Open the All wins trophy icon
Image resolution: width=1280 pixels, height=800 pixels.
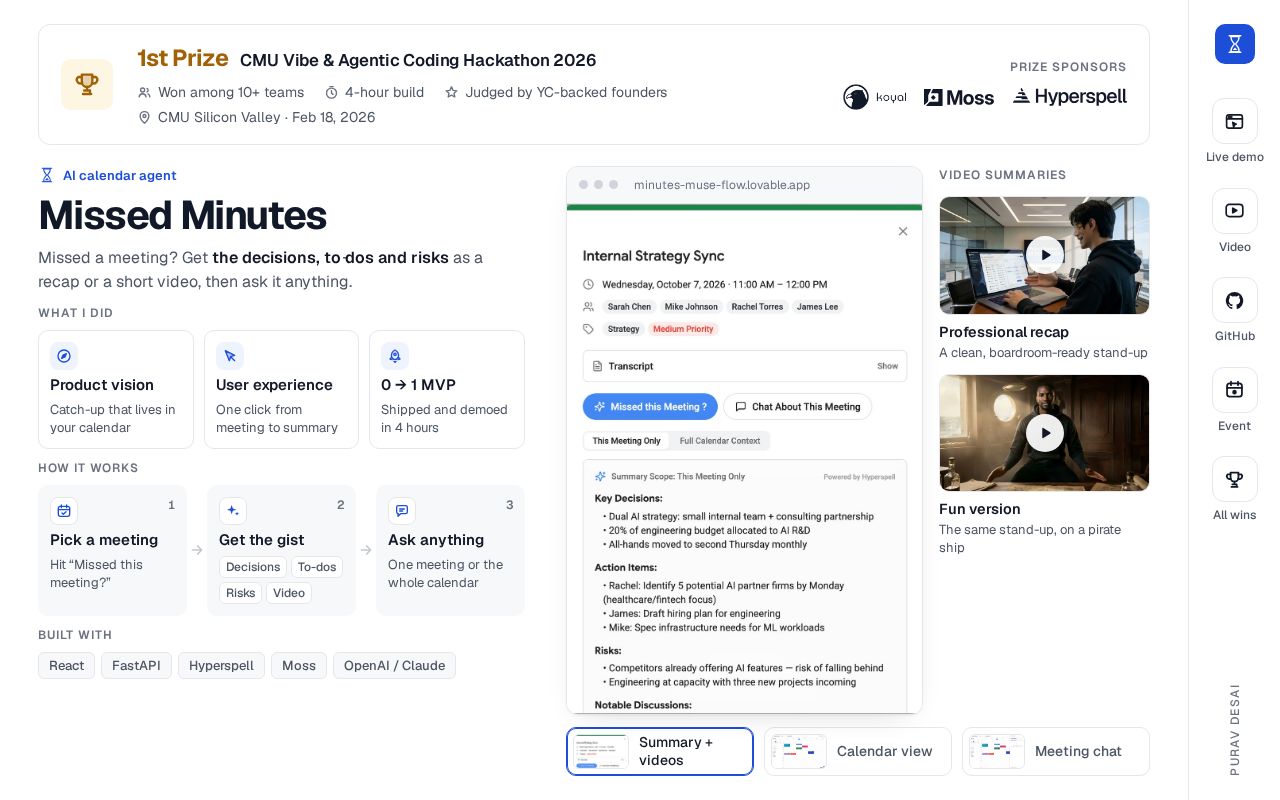point(1234,480)
